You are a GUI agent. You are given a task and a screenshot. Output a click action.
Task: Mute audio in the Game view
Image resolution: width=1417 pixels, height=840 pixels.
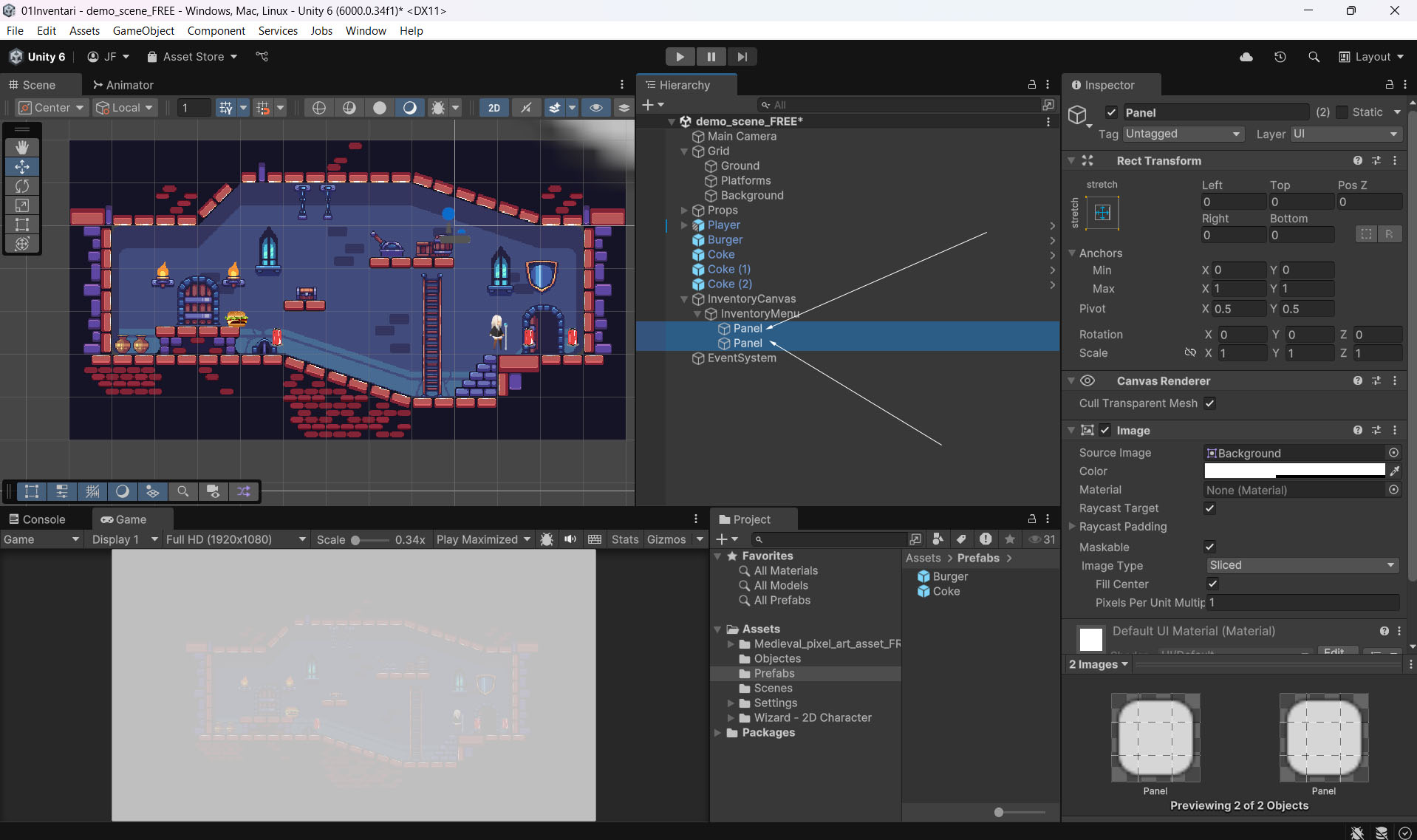tap(570, 539)
